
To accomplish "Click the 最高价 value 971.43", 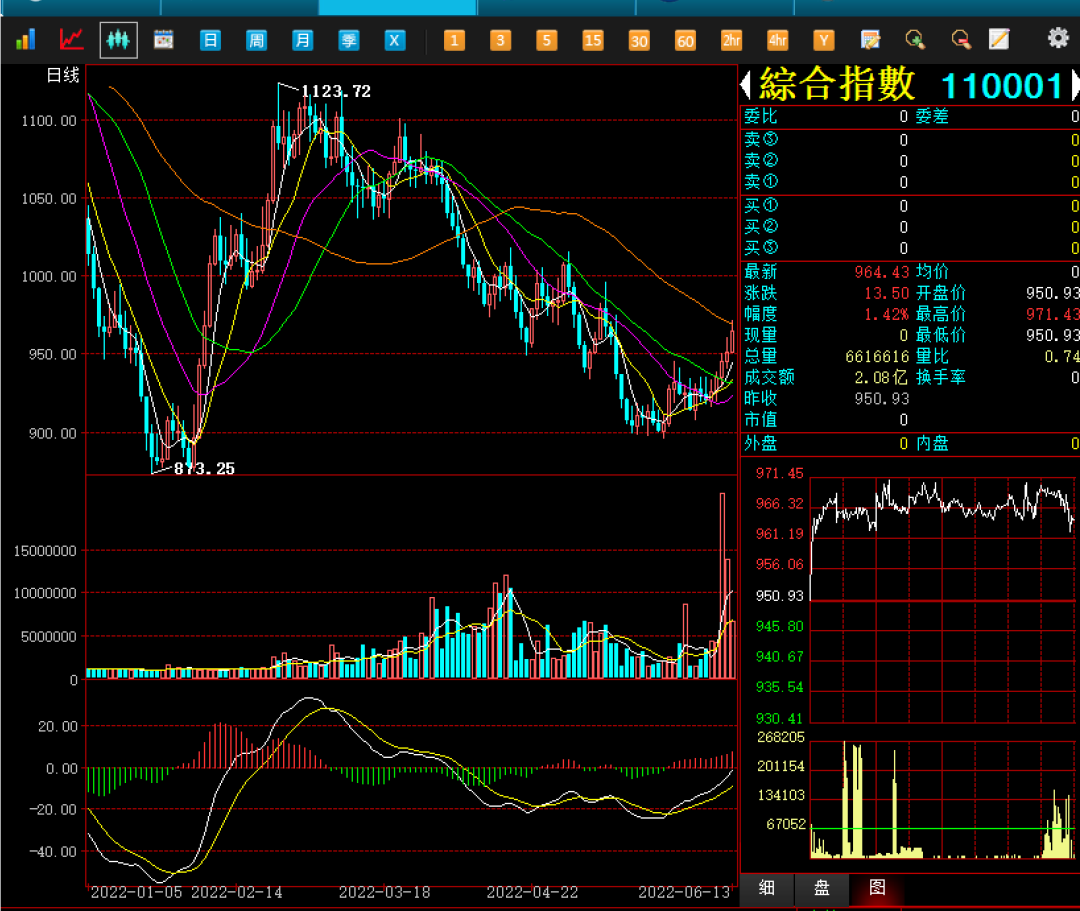I will [x=1052, y=315].
